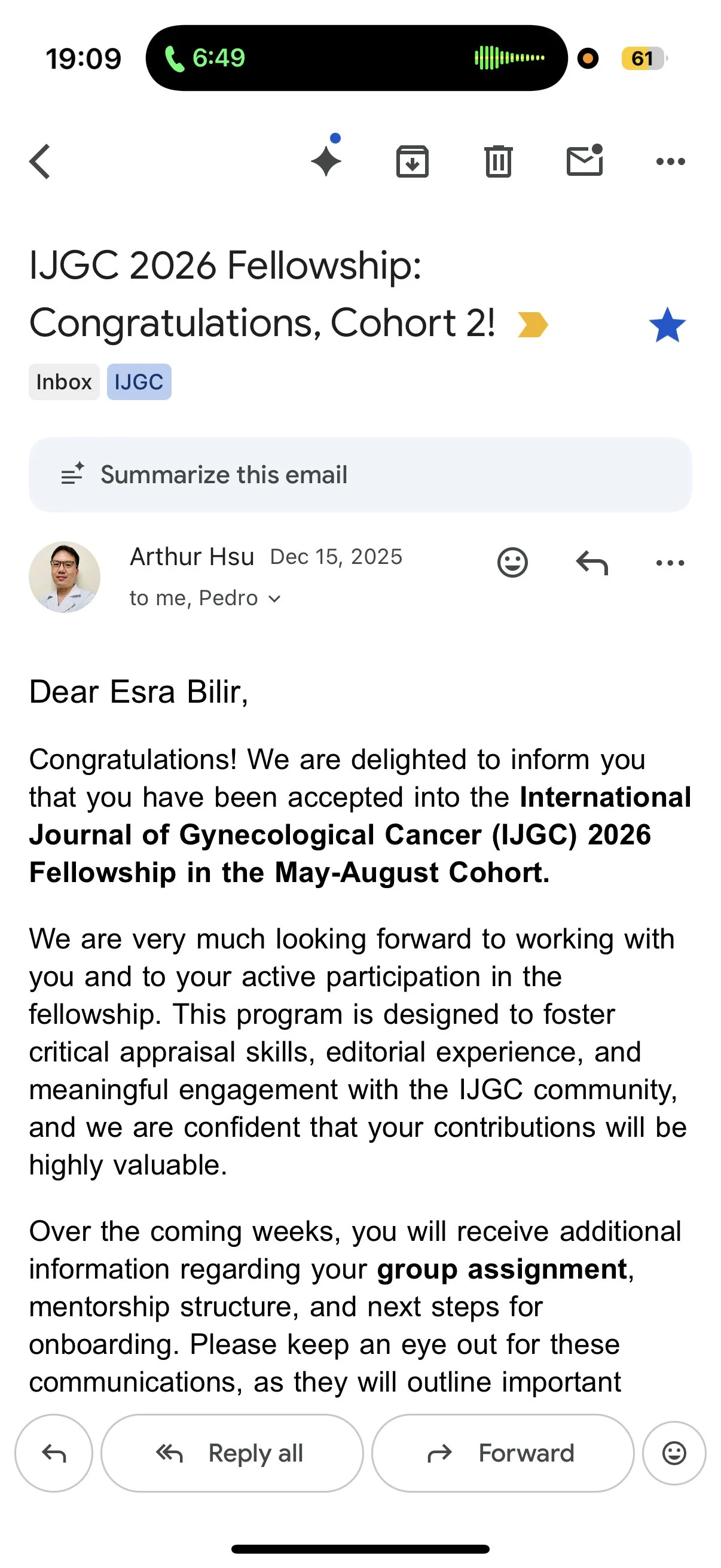Open Arthur Hsu's profile photo
The image size is (721, 1568).
pos(65,576)
